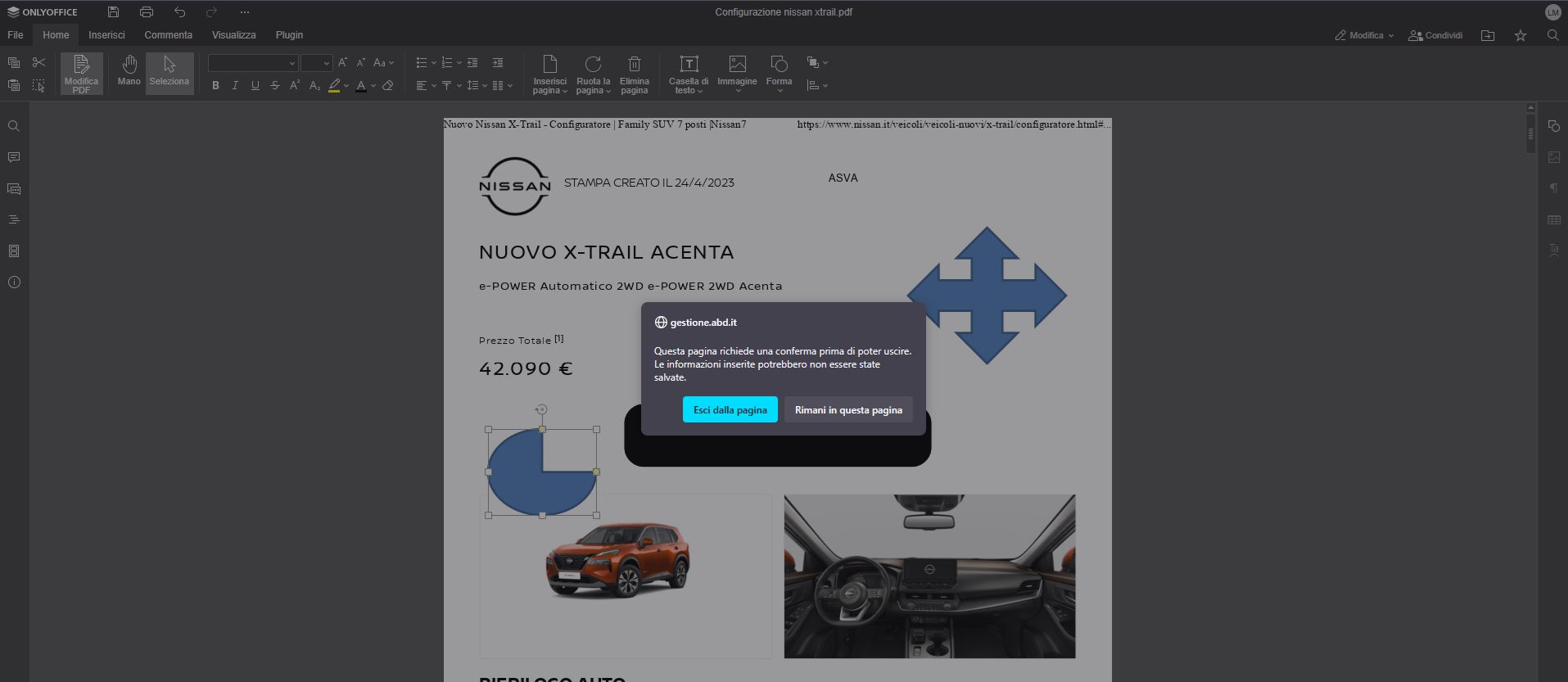The width and height of the screenshot is (1568, 682).
Task: Click the bullet list icon
Action: [421, 62]
